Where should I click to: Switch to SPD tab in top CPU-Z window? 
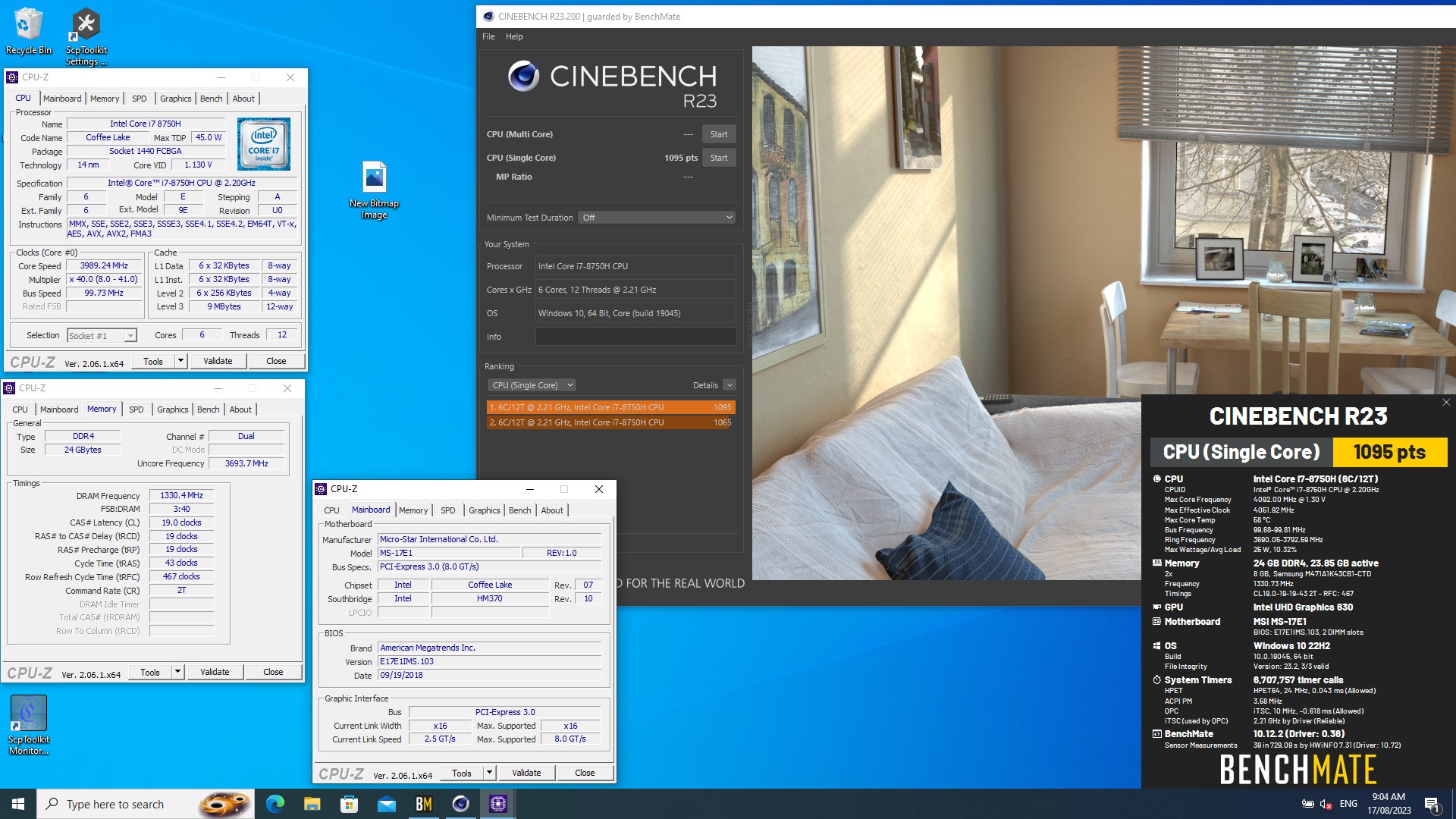tap(140, 99)
